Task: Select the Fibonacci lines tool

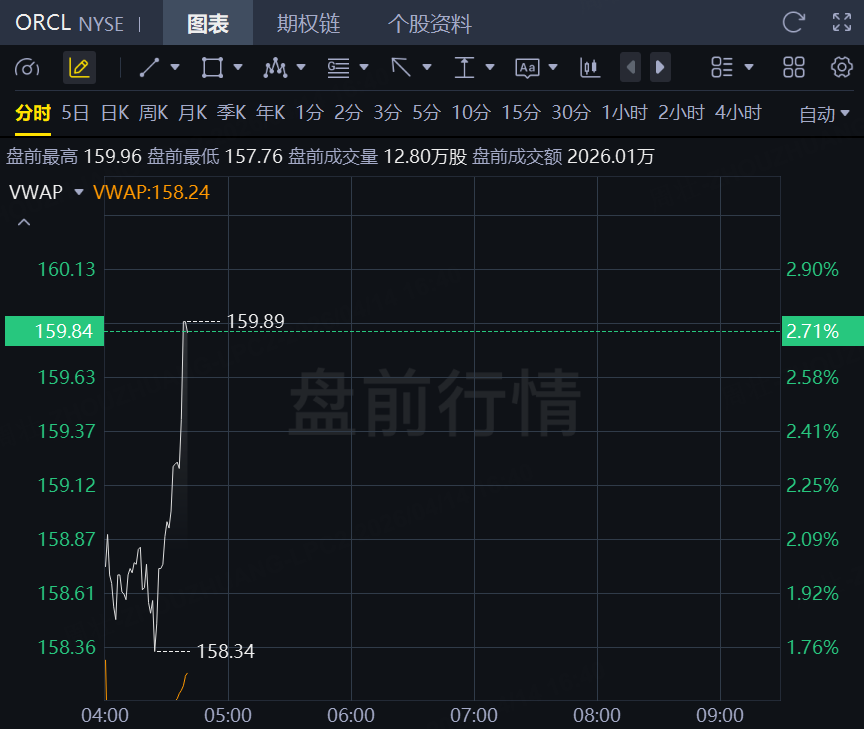Action: coord(338,68)
